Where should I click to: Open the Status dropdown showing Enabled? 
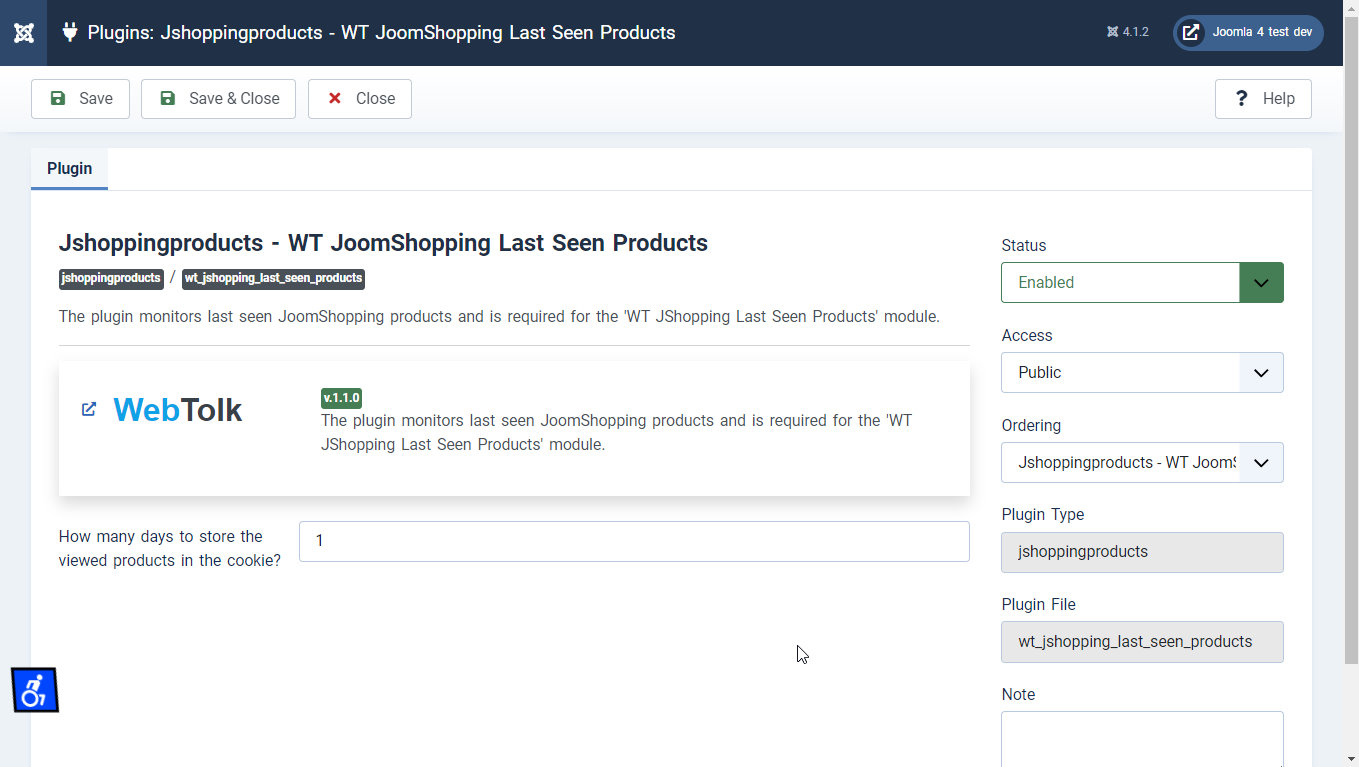tap(1141, 282)
